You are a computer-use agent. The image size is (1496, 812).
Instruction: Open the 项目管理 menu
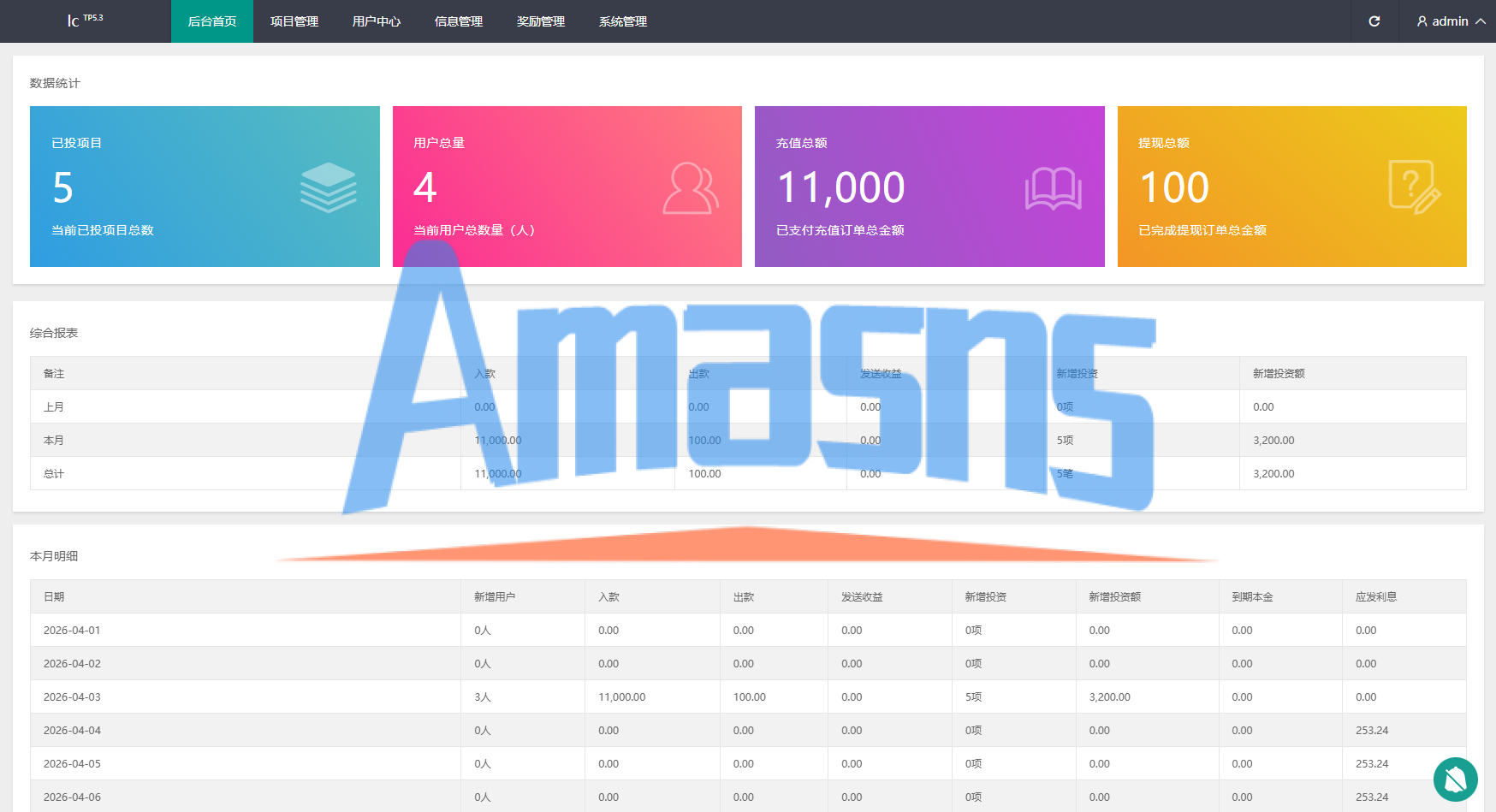[294, 21]
